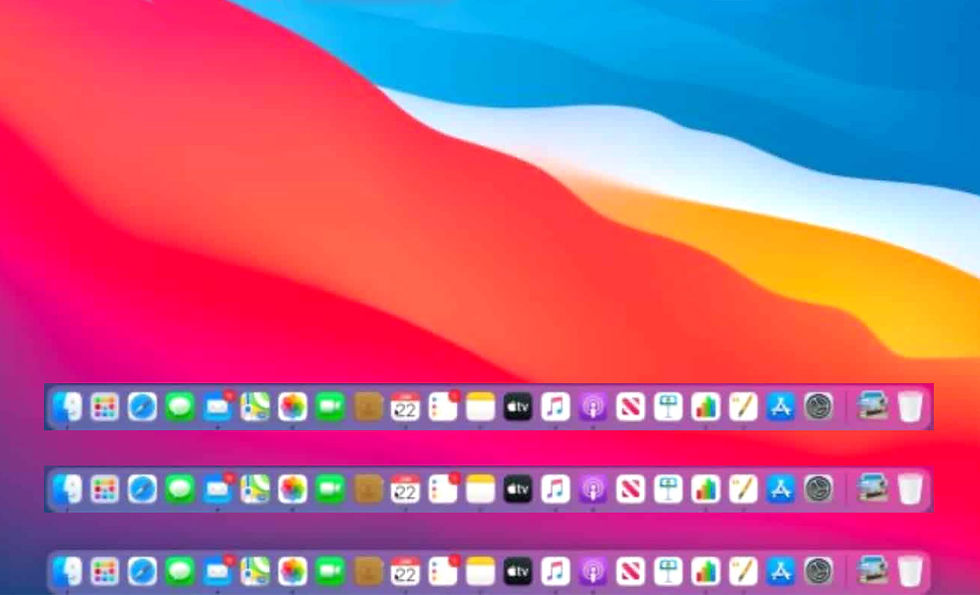
Task: Click Notes in the middle dock
Action: 481,489
